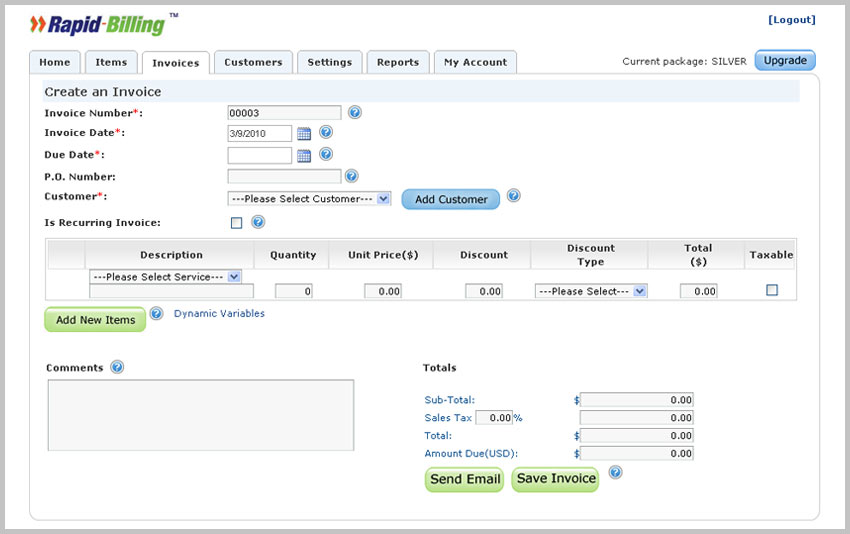Enable the Is Recurring Invoice checkbox
Screen dimensions: 850x534
[x=237, y=223]
